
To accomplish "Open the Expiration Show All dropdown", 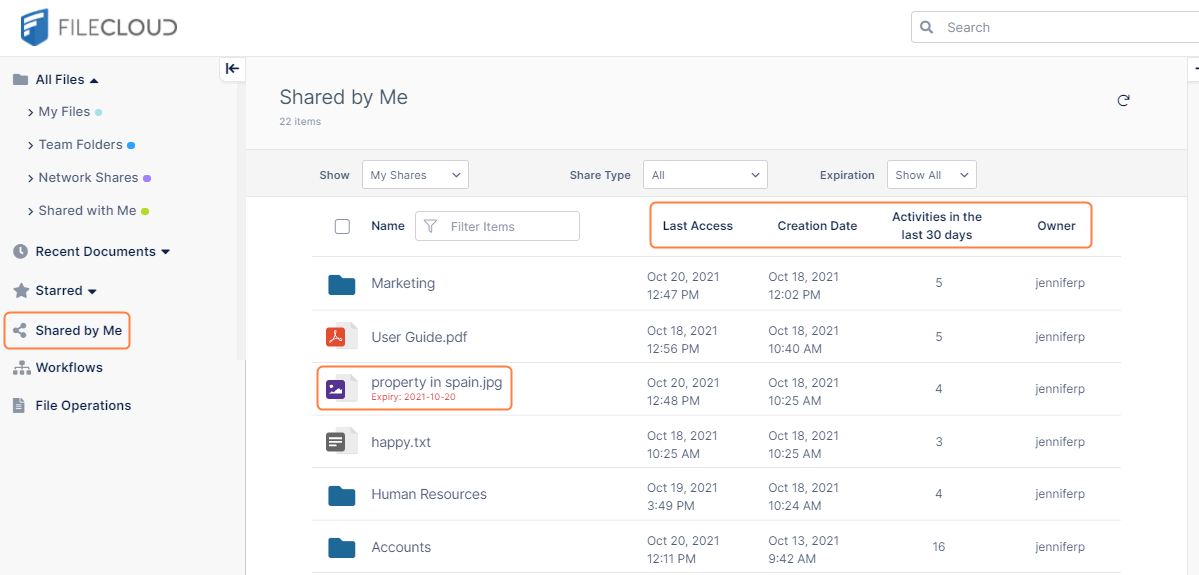I will coord(931,175).
